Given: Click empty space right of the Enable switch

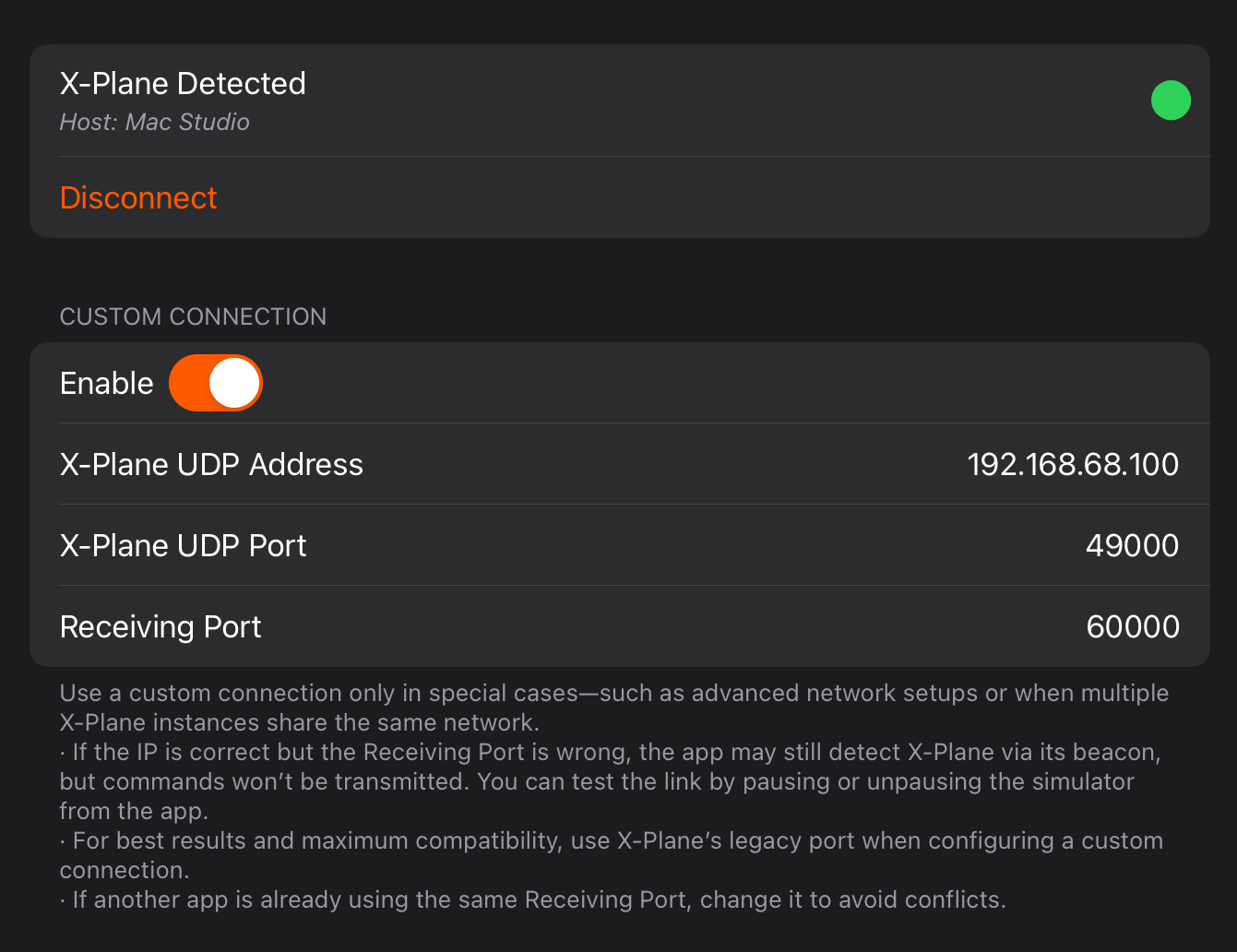Looking at the screenshot, I should 720,383.
